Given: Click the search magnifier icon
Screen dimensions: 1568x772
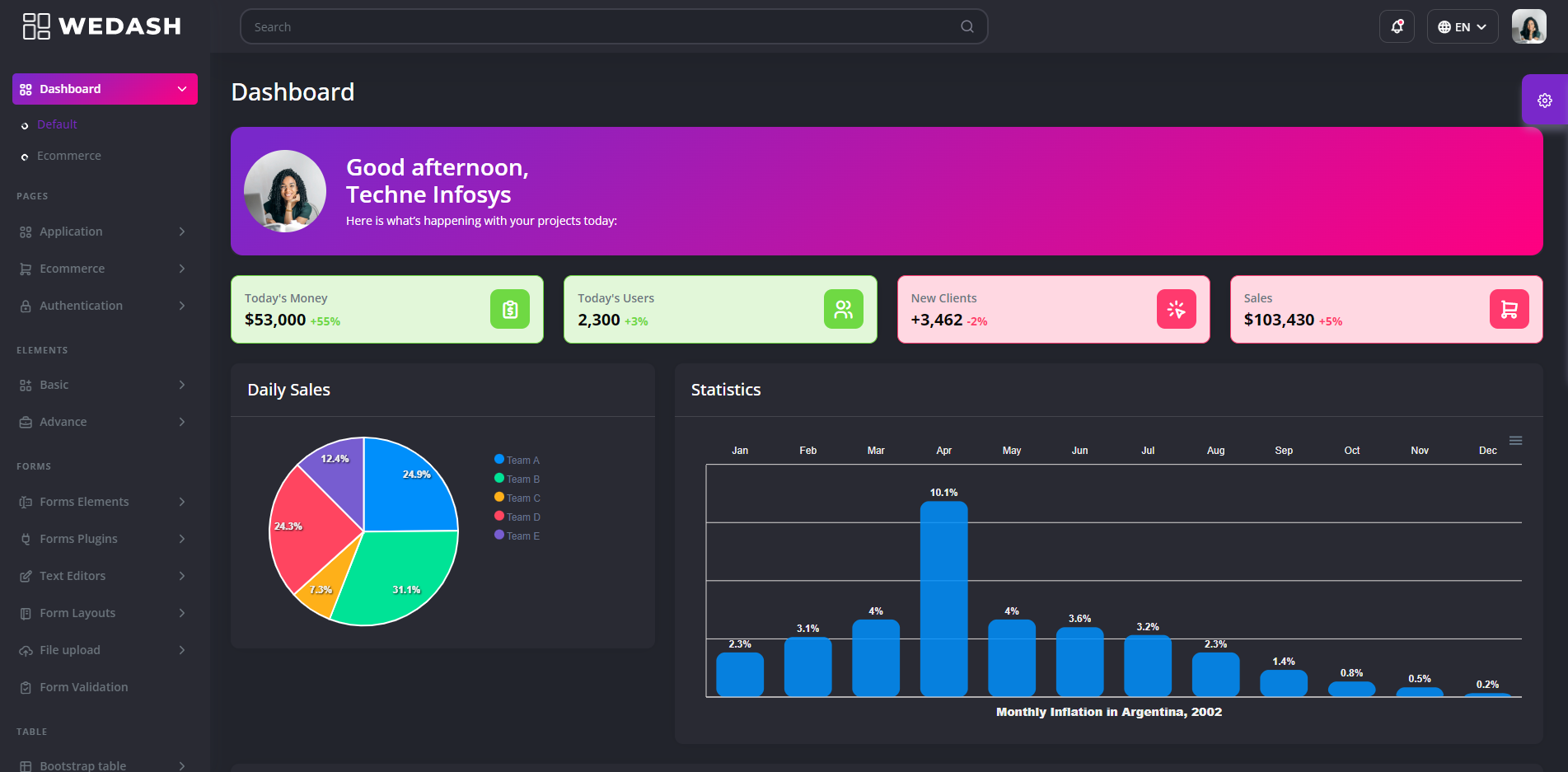Looking at the screenshot, I should tap(967, 26).
